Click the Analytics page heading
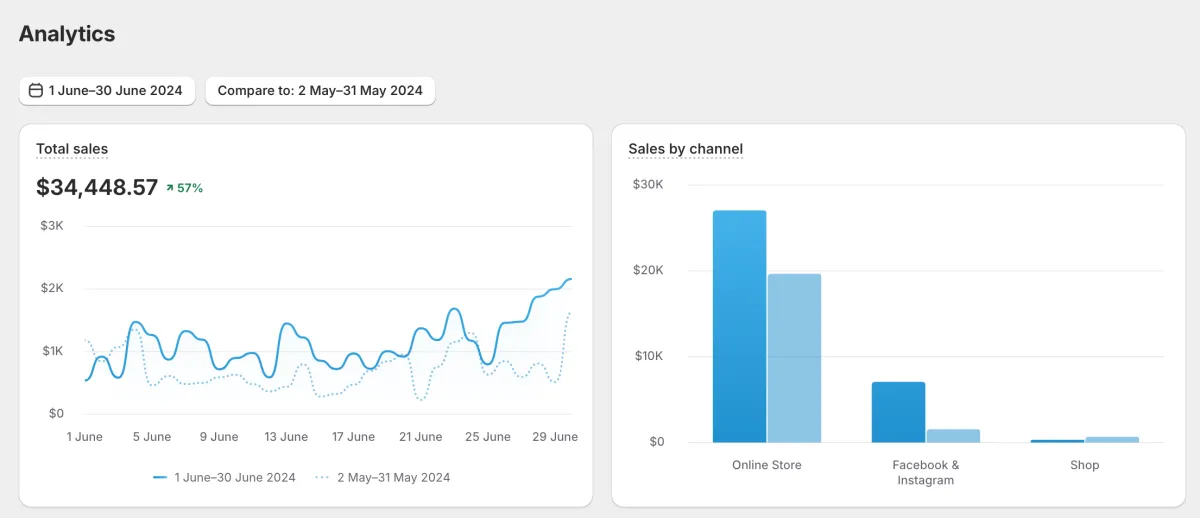1200x518 pixels. click(x=67, y=33)
